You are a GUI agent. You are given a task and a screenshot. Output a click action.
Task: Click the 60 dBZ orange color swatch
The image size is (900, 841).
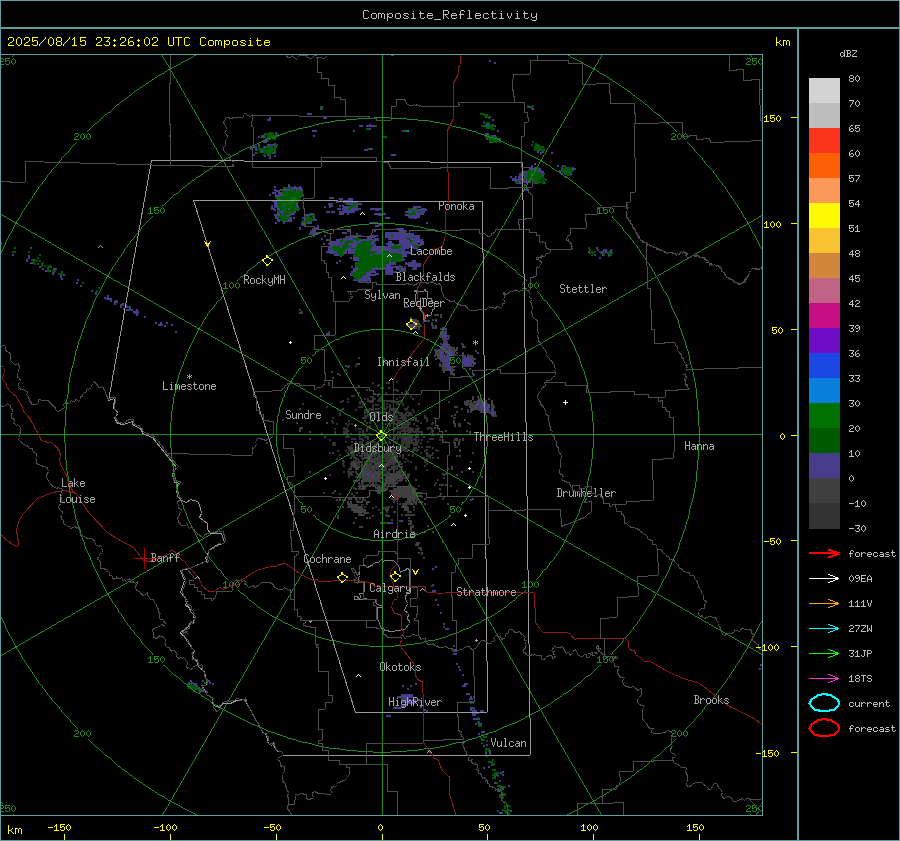pyautogui.click(x=824, y=165)
